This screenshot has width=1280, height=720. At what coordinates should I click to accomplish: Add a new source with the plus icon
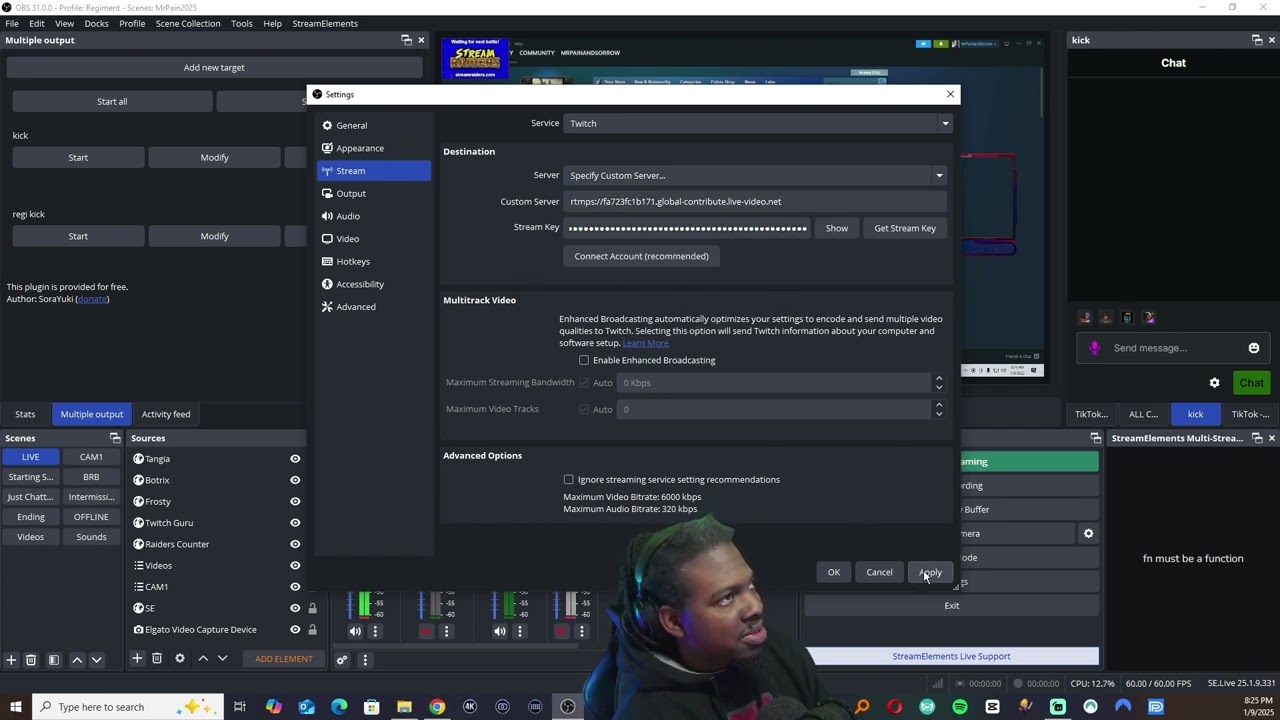click(x=137, y=658)
